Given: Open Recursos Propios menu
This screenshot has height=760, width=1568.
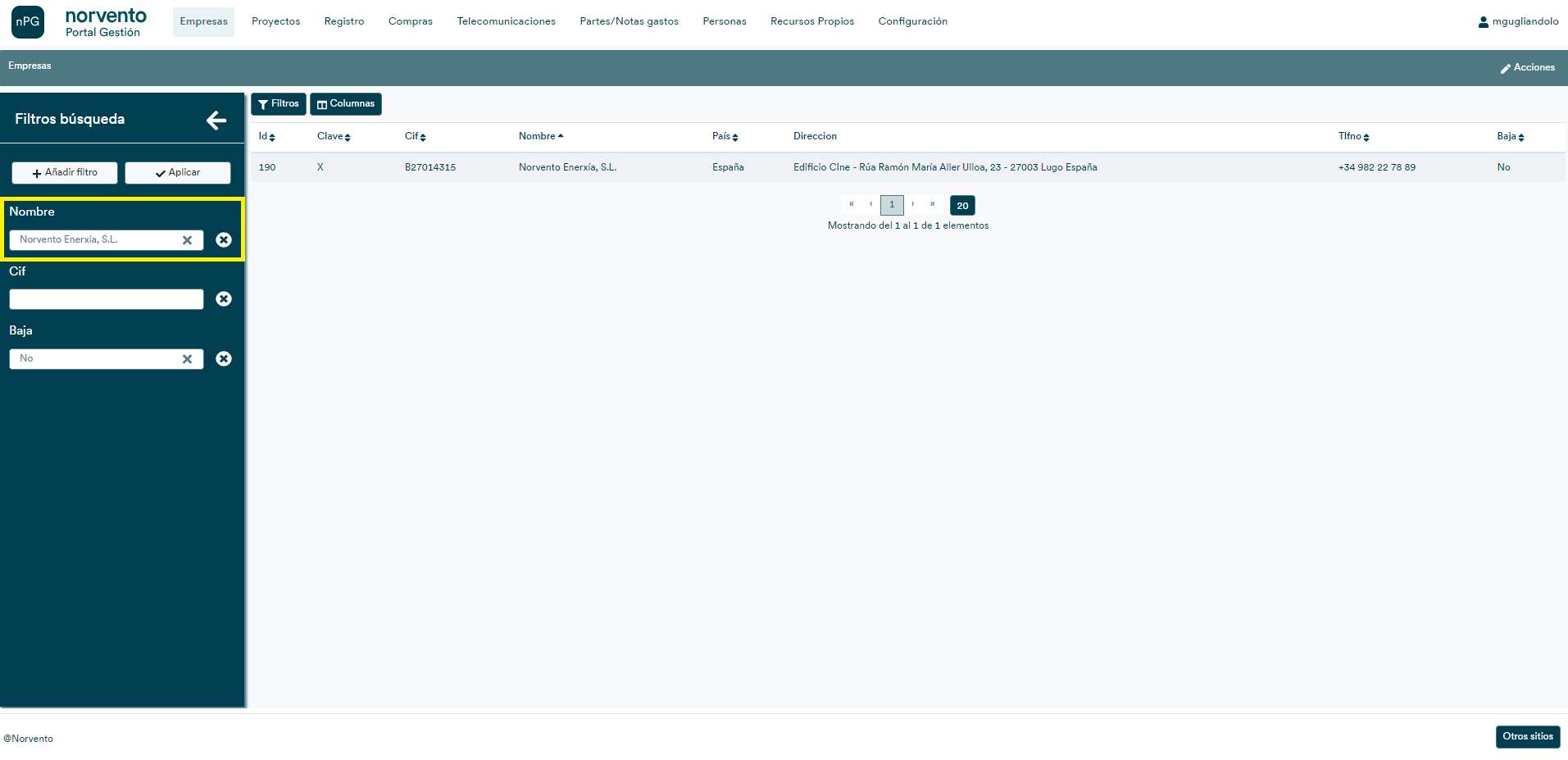Looking at the screenshot, I should tap(812, 22).
